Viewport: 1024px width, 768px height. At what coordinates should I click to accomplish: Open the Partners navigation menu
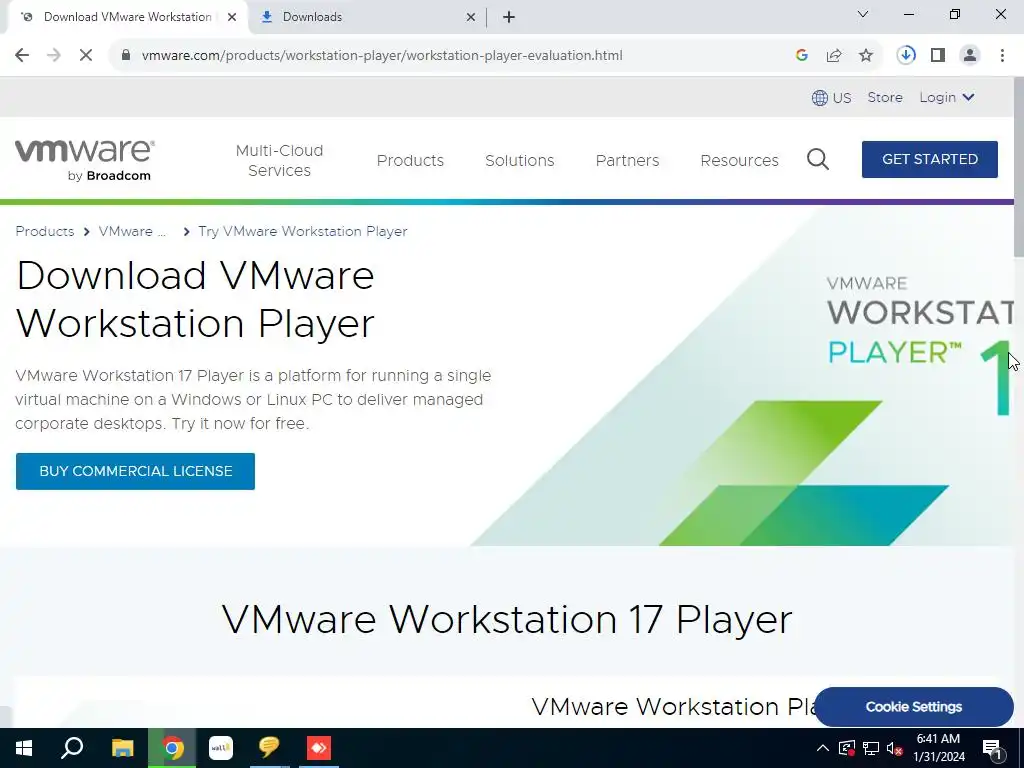point(627,160)
